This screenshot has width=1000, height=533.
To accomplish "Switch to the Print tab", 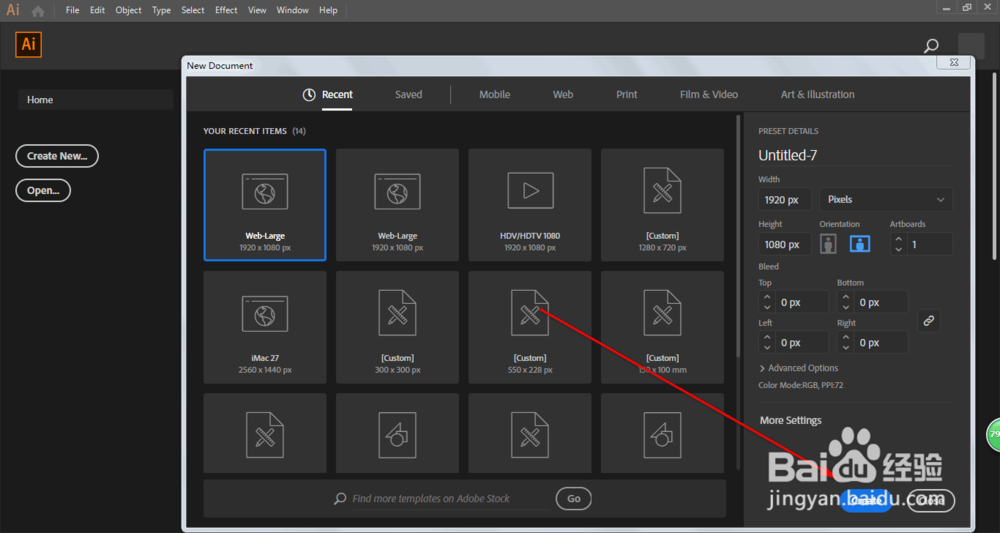I will point(626,94).
